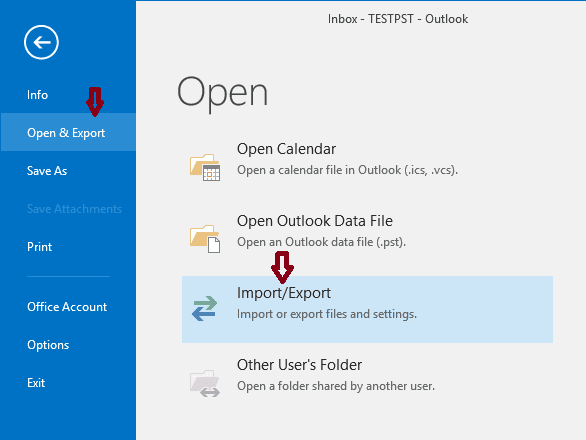
Task: Click the Open Outlook Data File heading
Action: [315, 221]
